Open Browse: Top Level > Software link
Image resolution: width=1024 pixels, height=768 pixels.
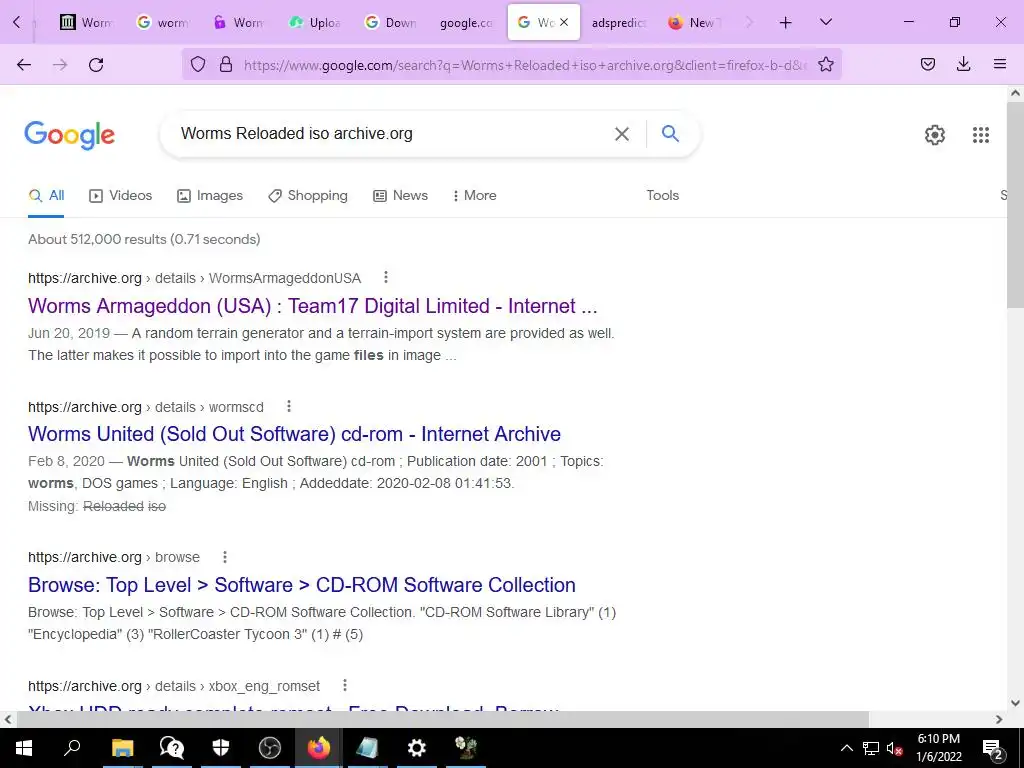tap(302, 584)
